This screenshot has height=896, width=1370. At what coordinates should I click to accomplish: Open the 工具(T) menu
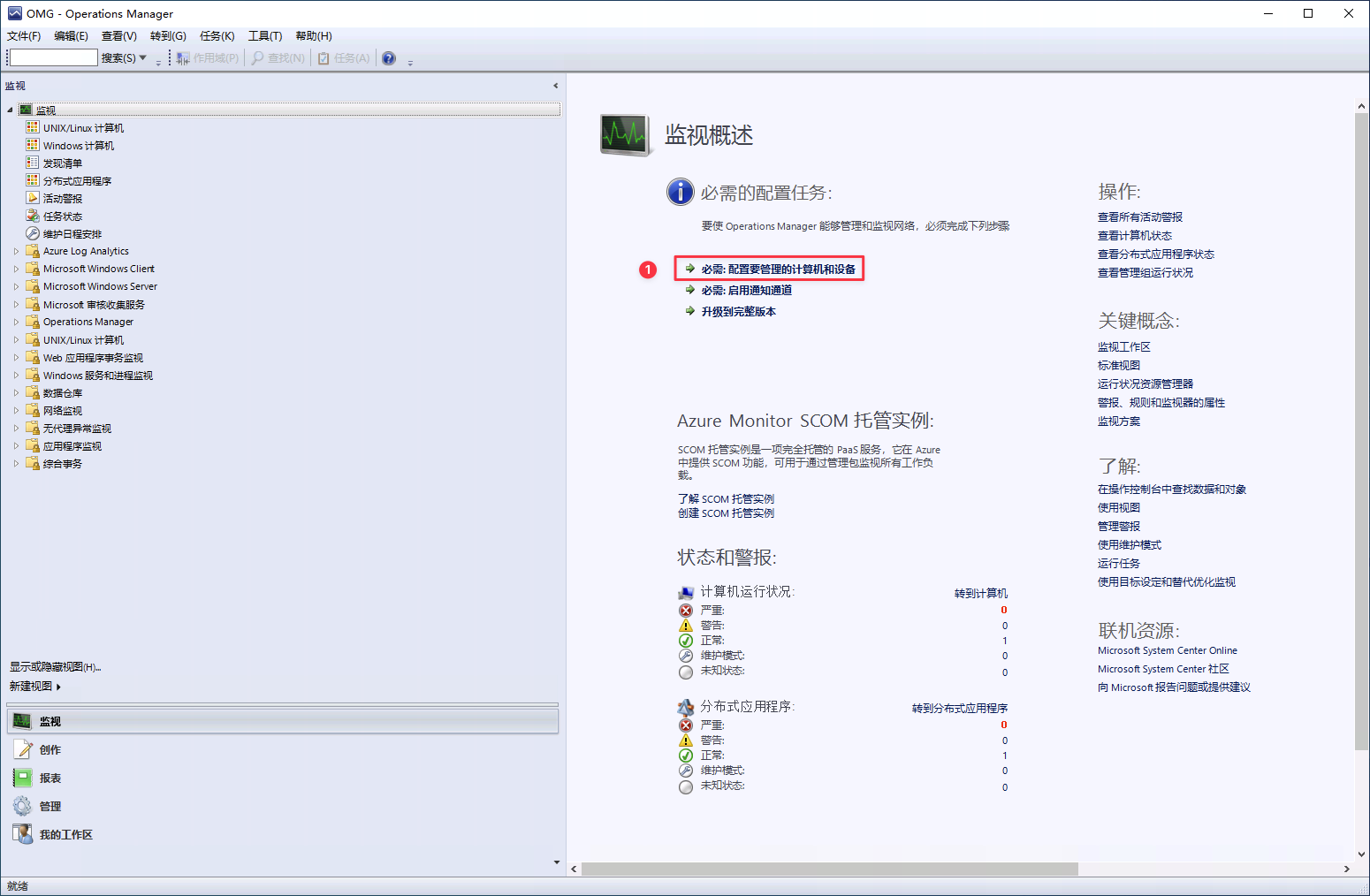(265, 35)
